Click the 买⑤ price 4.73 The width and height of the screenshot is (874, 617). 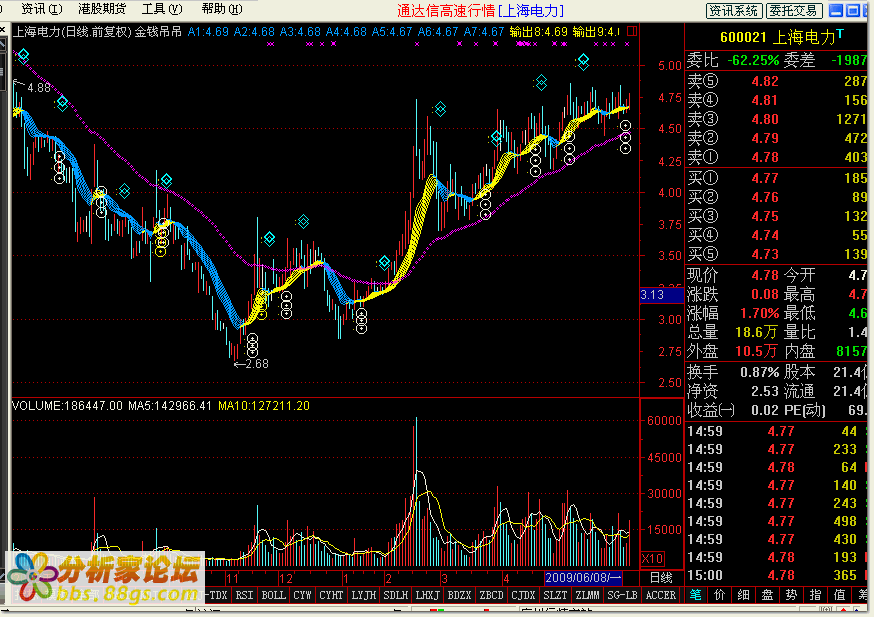(765, 254)
